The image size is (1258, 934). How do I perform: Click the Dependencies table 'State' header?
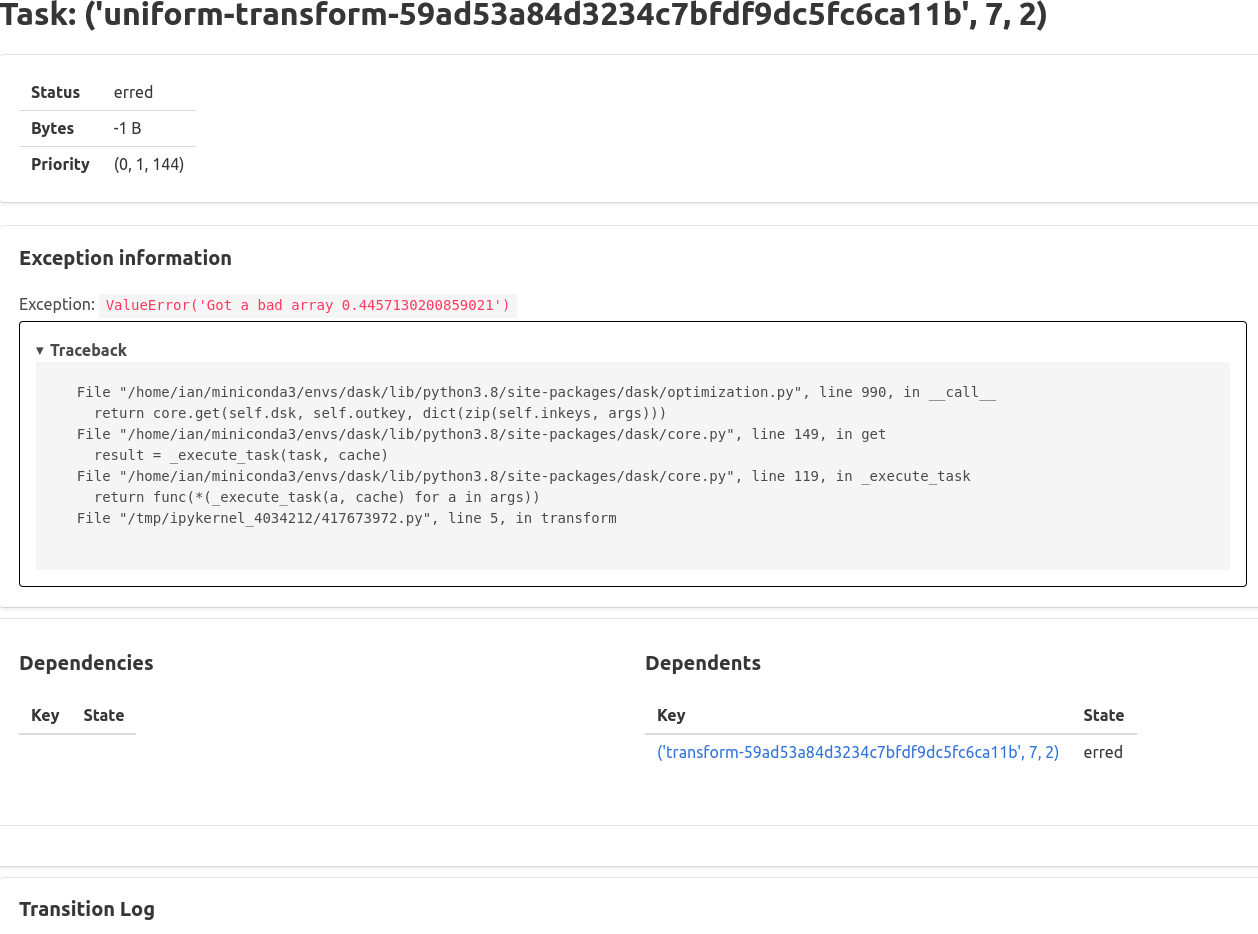pos(104,715)
